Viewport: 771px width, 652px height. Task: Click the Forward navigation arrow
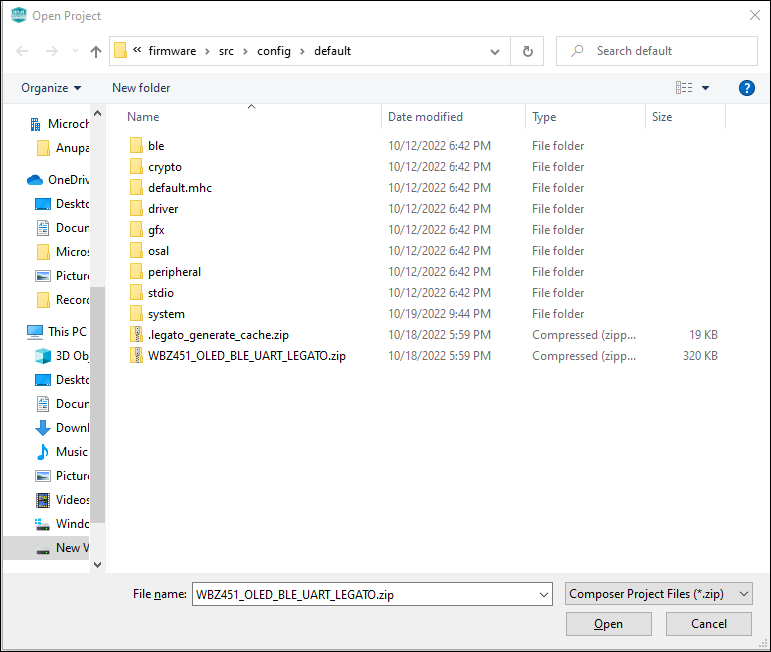click(52, 51)
